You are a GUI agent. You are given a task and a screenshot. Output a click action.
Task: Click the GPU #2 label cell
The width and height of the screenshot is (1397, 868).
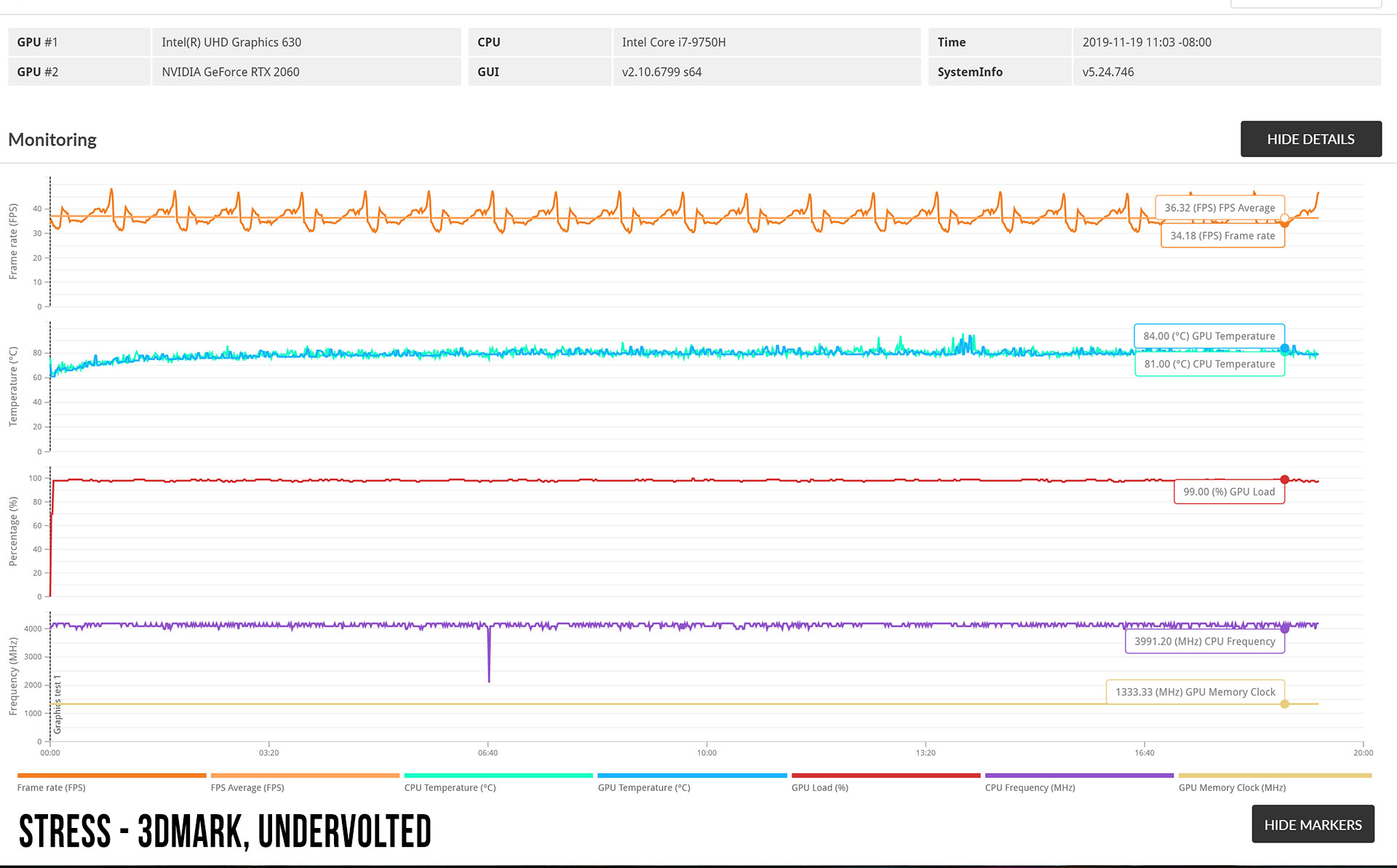(x=79, y=71)
